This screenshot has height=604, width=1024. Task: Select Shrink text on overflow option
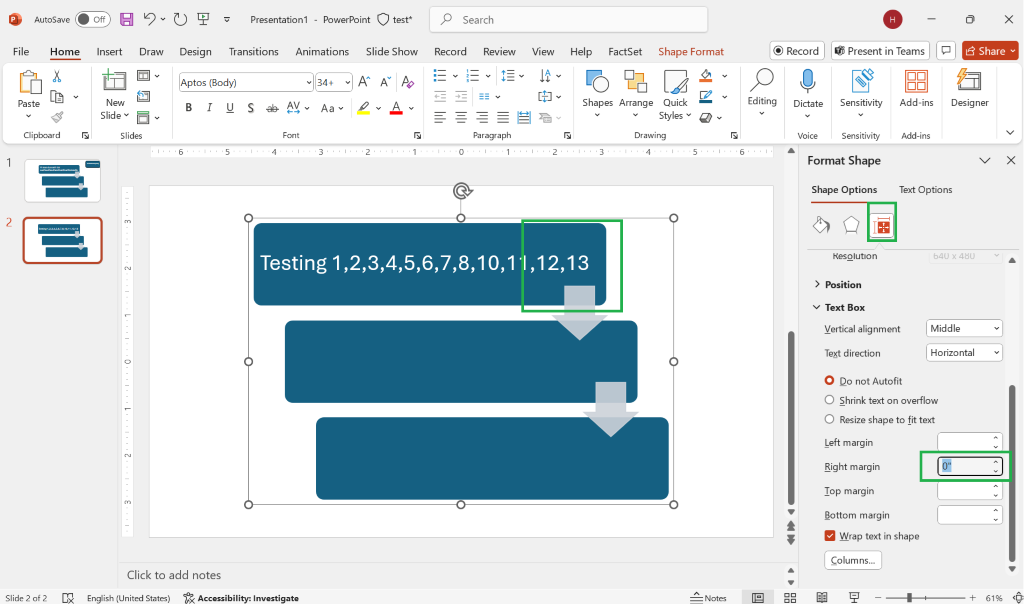[829, 400]
